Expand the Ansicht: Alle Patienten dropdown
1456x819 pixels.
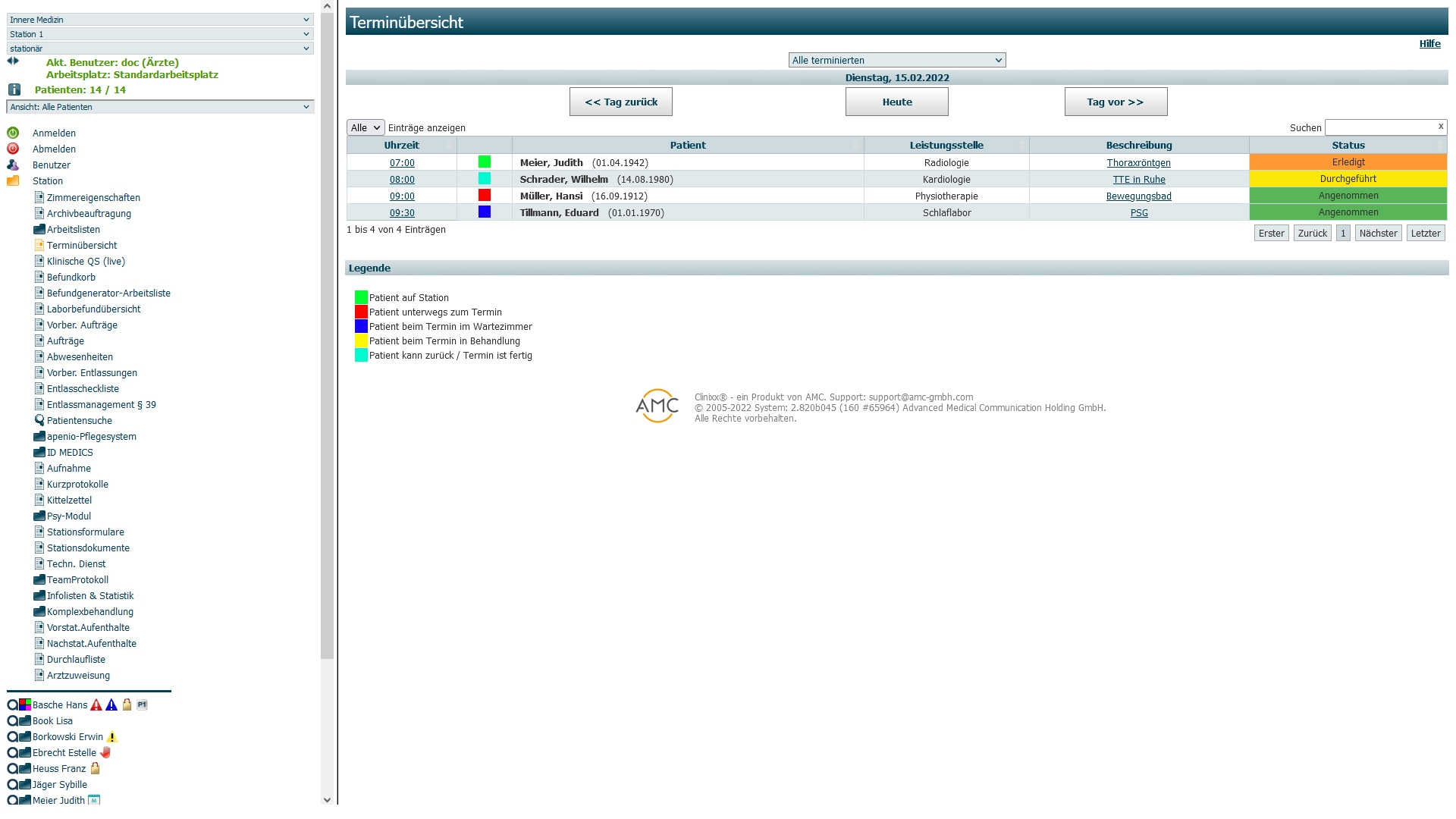tap(160, 107)
